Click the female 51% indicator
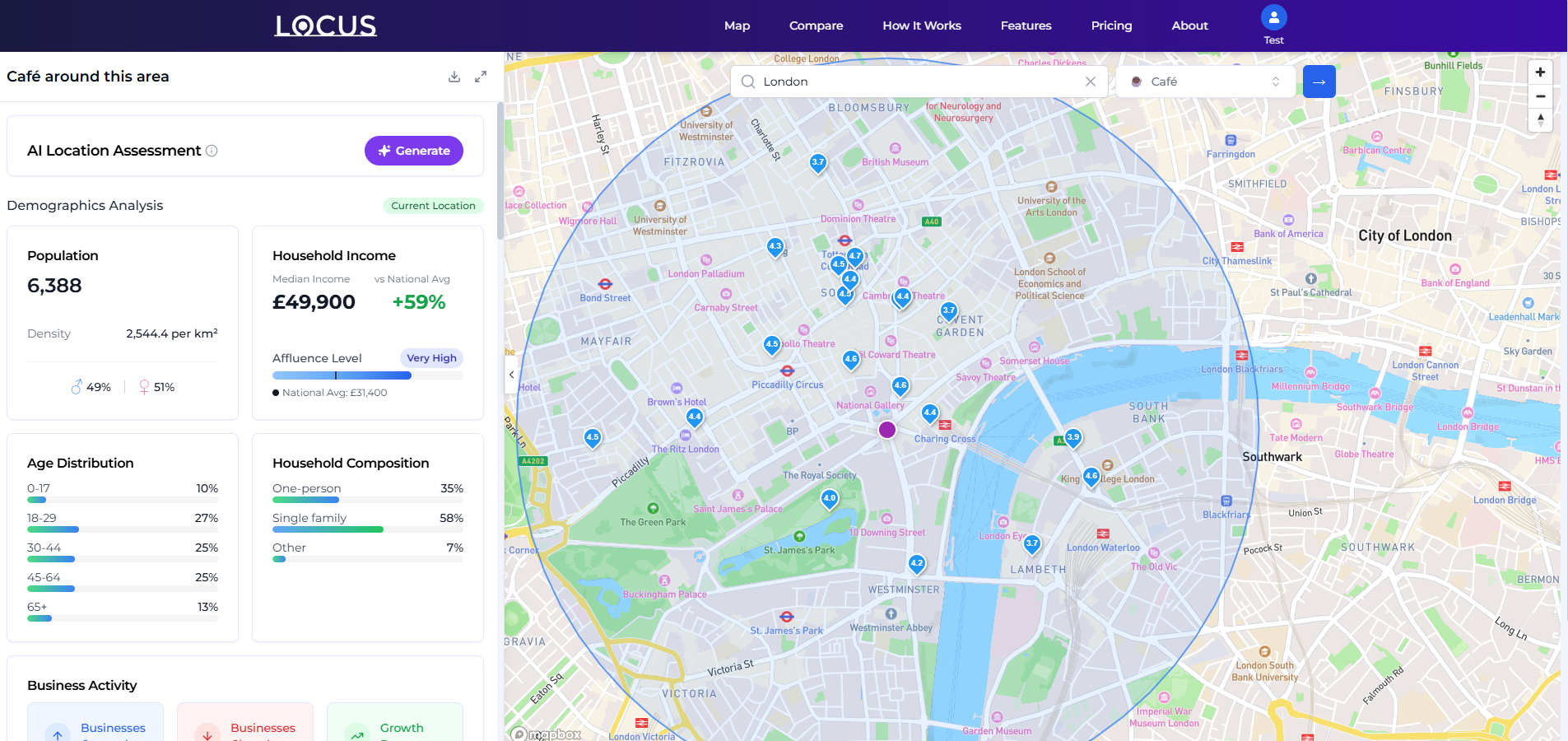The image size is (1568, 741). click(x=156, y=387)
